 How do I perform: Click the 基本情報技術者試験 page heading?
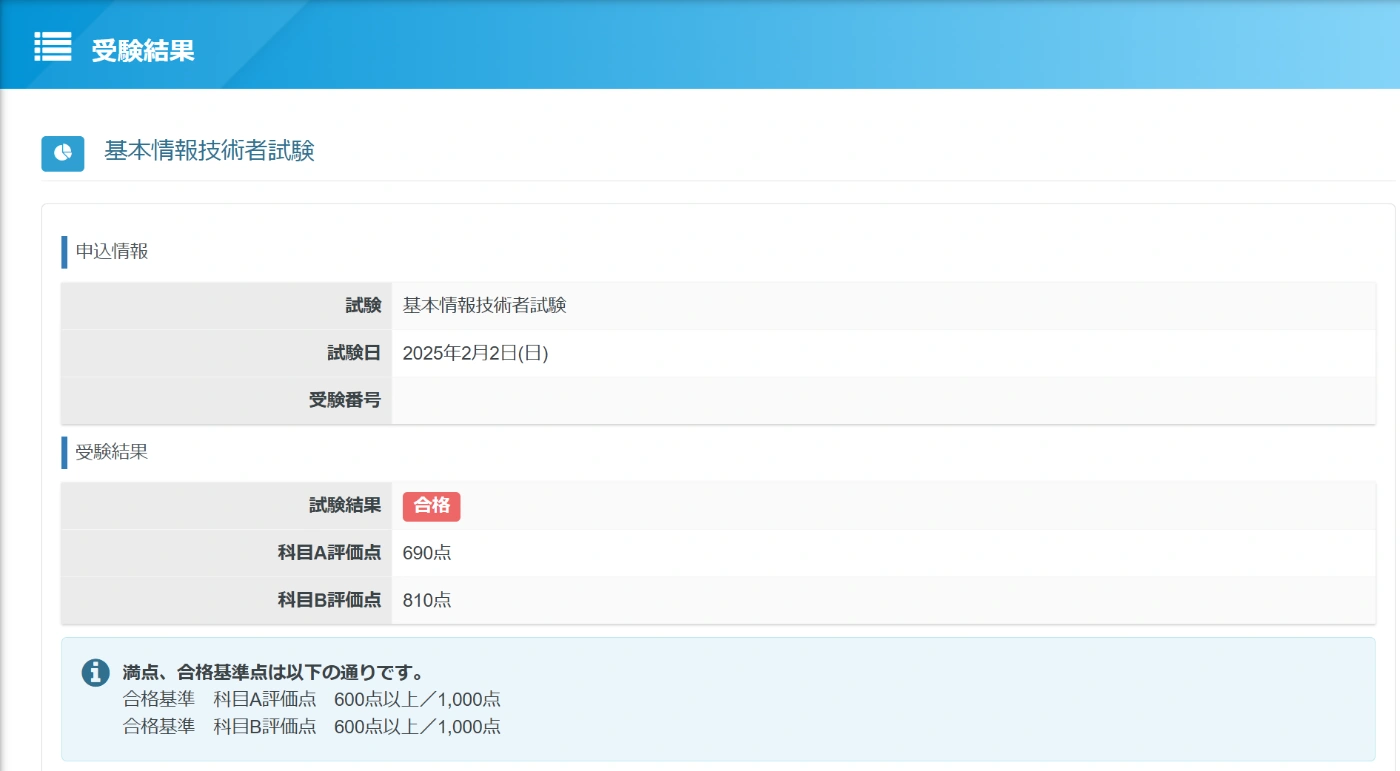pos(210,151)
